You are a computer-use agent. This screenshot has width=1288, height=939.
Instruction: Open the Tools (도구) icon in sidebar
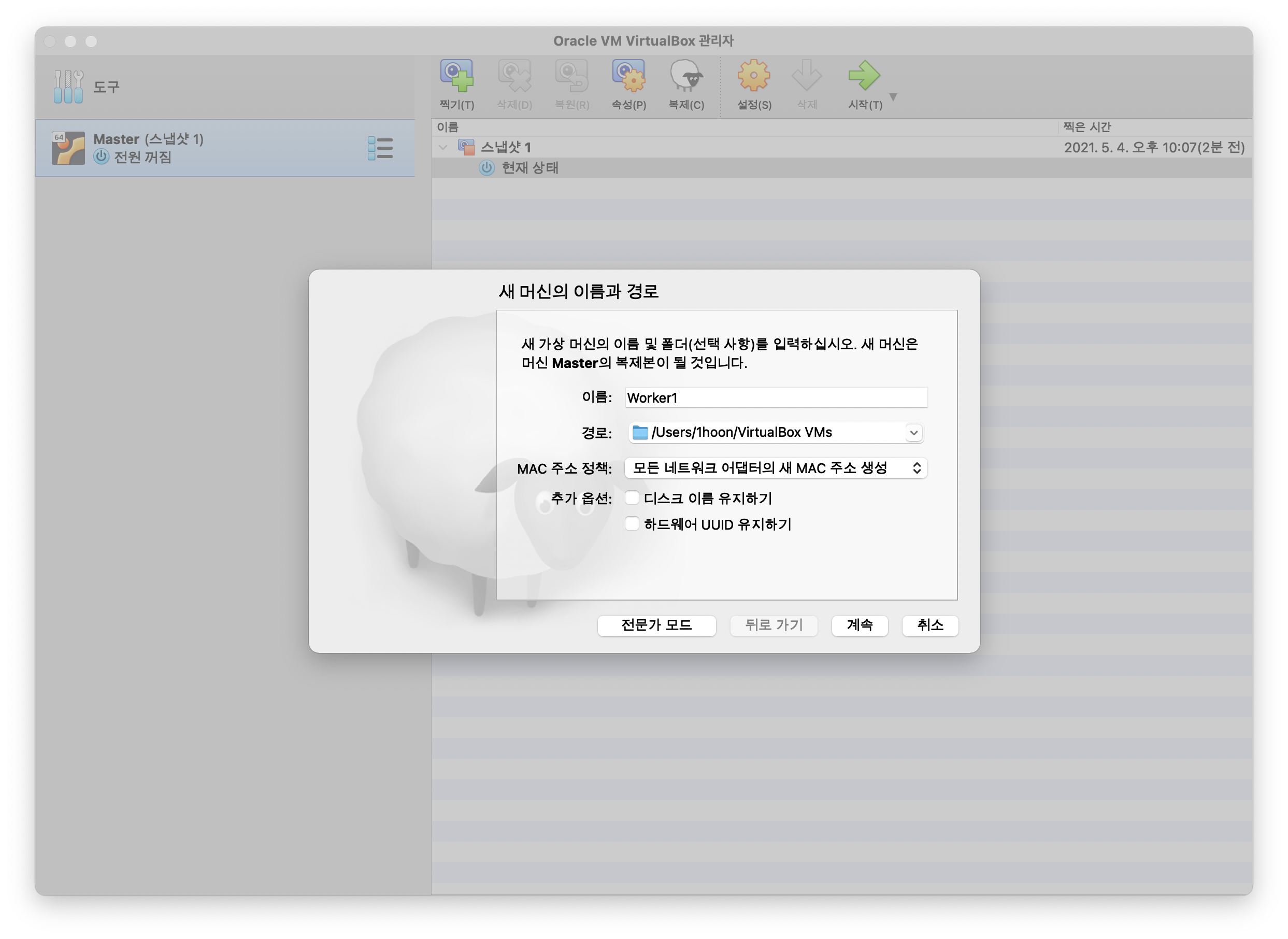coord(69,87)
